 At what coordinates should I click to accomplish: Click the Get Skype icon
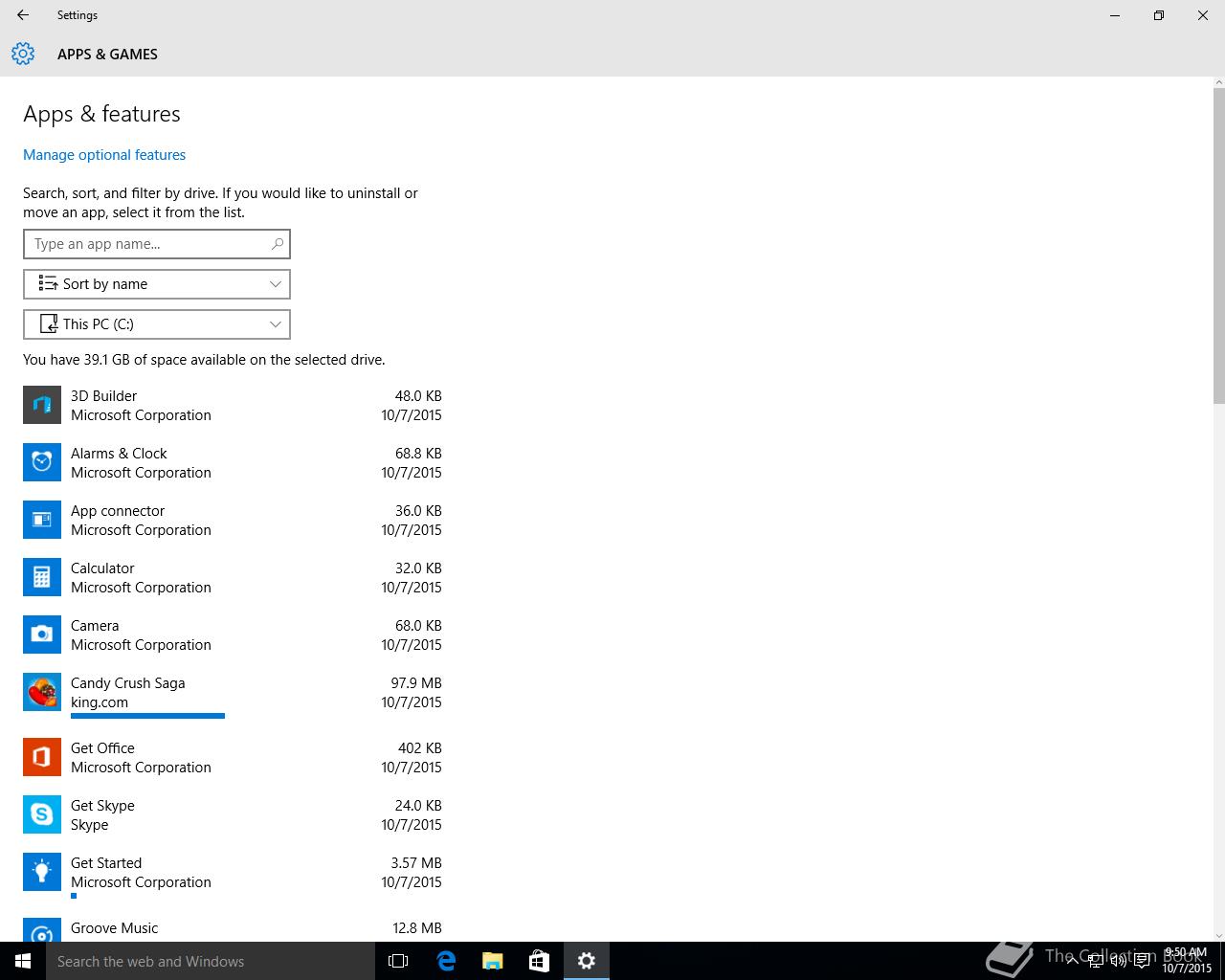click(42, 814)
